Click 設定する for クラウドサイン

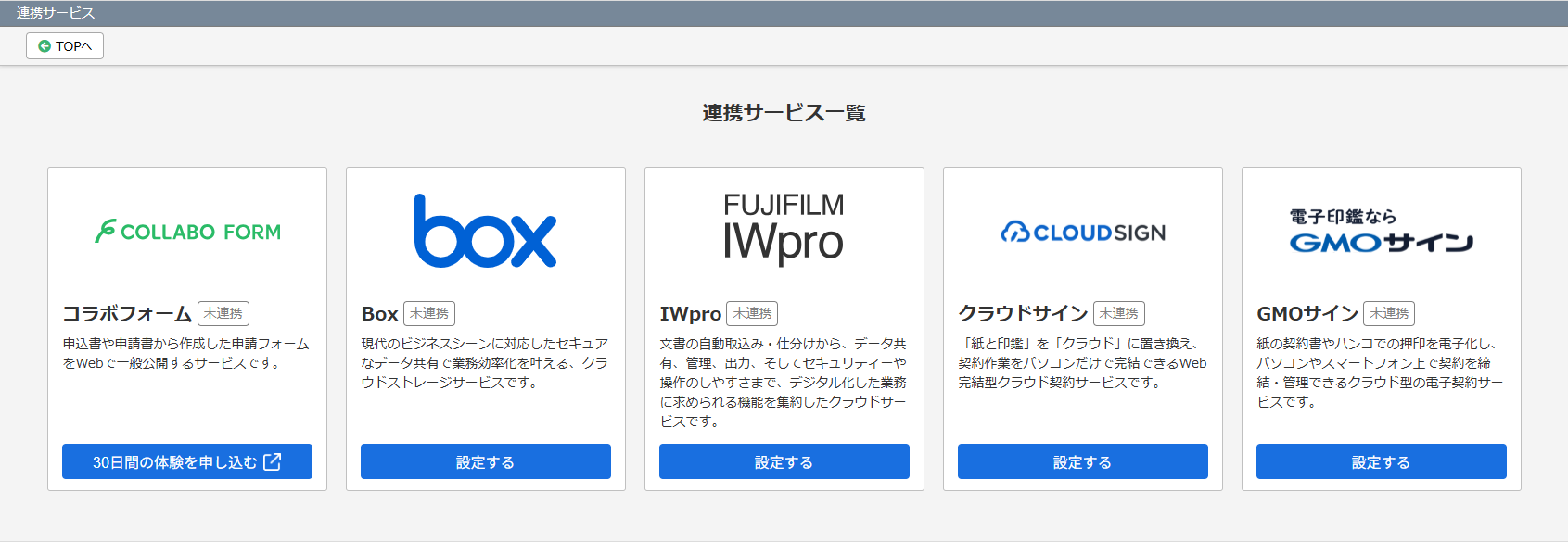pos(1083,461)
